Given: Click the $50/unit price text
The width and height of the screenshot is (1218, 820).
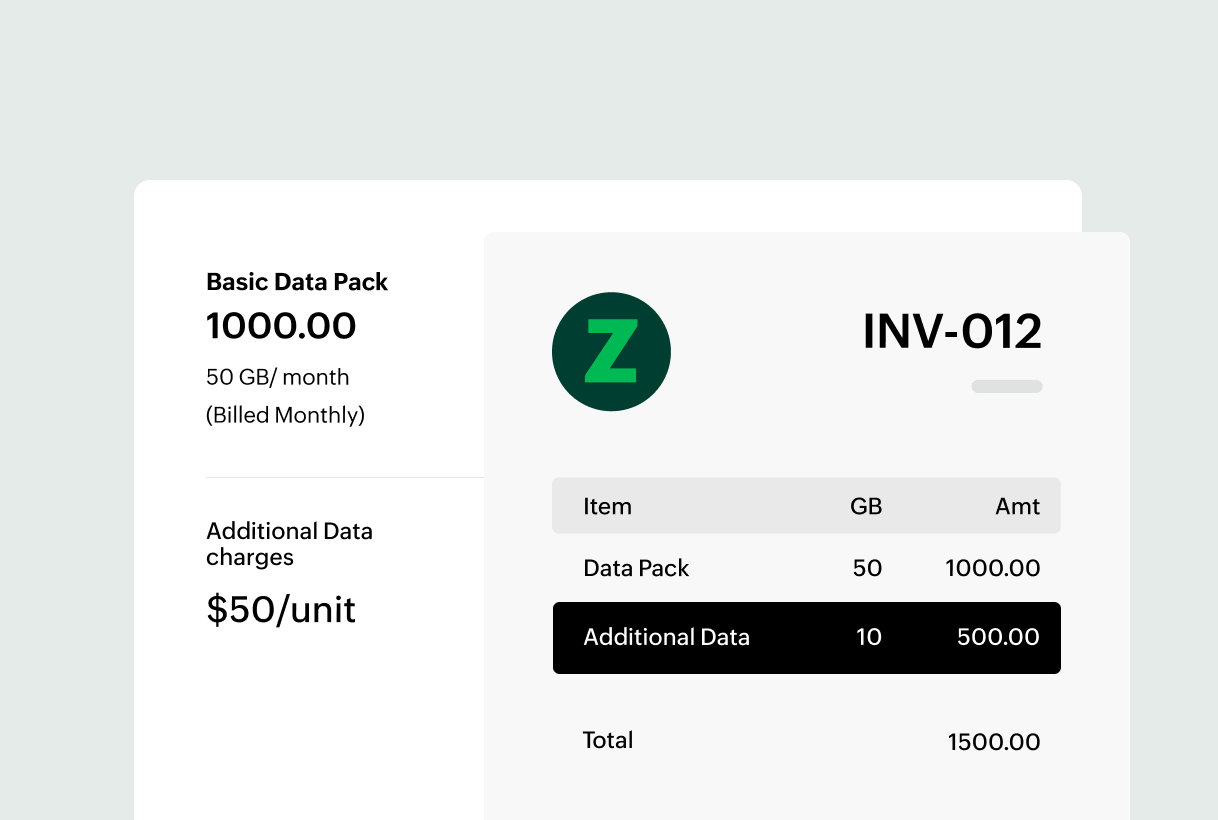Looking at the screenshot, I should click(281, 609).
